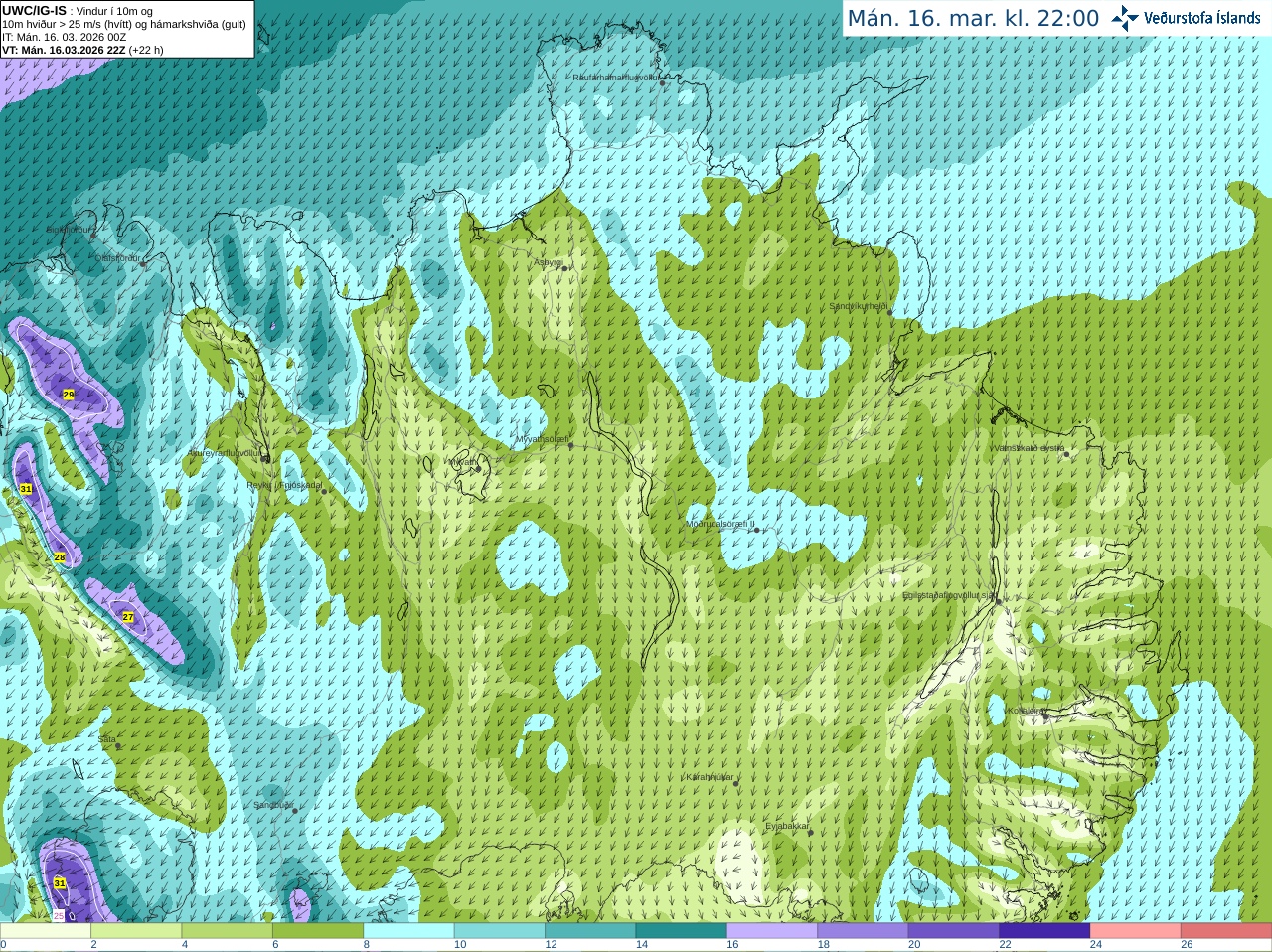Click the yellow 29 gust marker
This screenshot has width=1272, height=952.
coord(69,395)
